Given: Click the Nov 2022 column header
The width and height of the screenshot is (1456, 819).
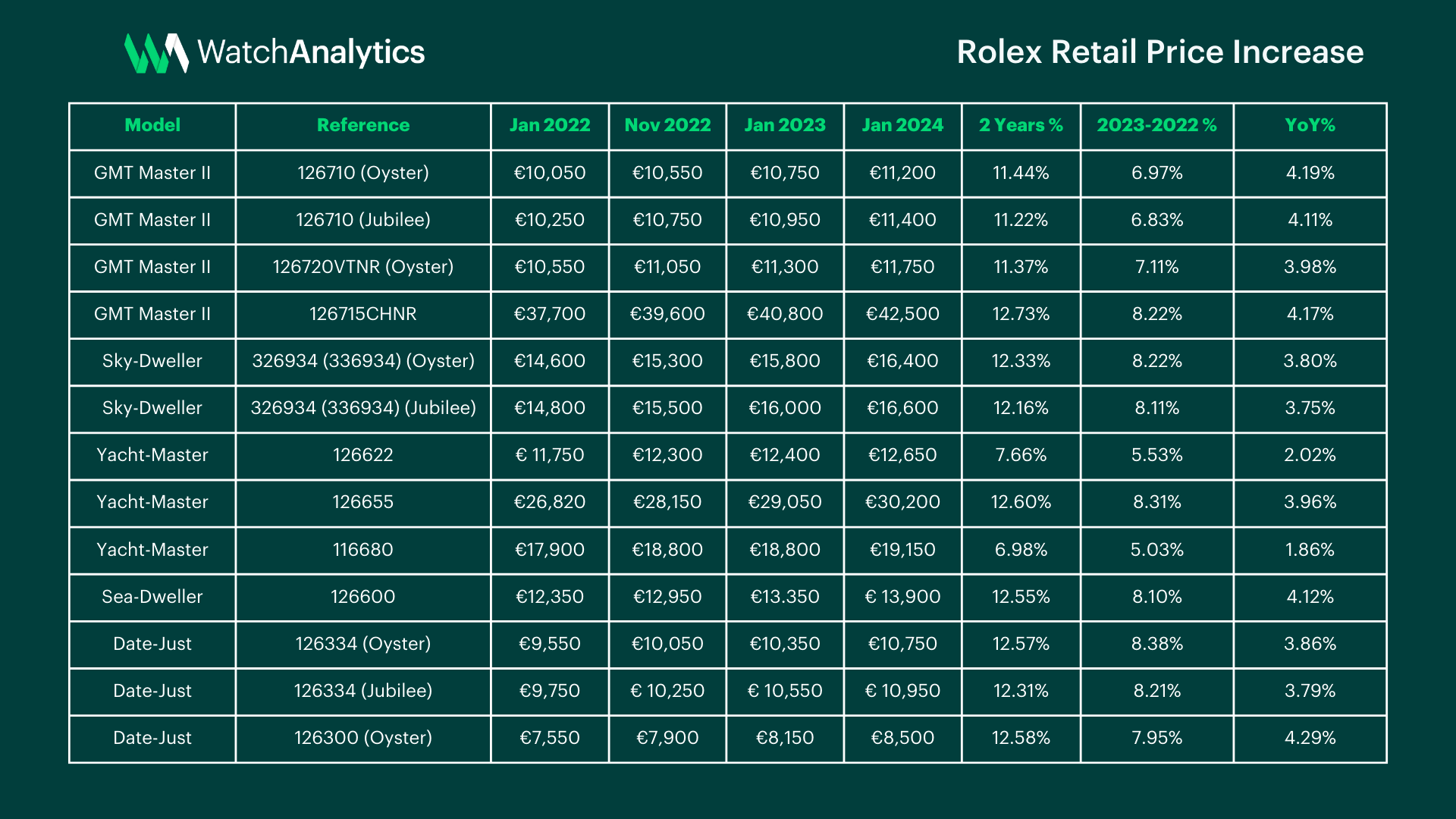Looking at the screenshot, I should [667, 125].
